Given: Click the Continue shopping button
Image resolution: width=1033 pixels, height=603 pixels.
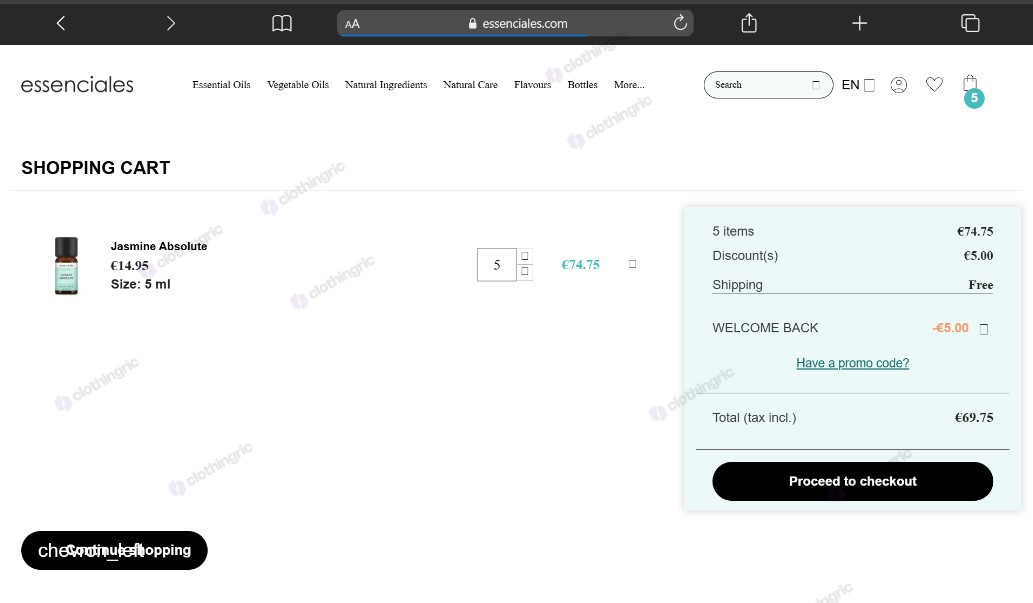Looking at the screenshot, I should click(x=114, y=550).
